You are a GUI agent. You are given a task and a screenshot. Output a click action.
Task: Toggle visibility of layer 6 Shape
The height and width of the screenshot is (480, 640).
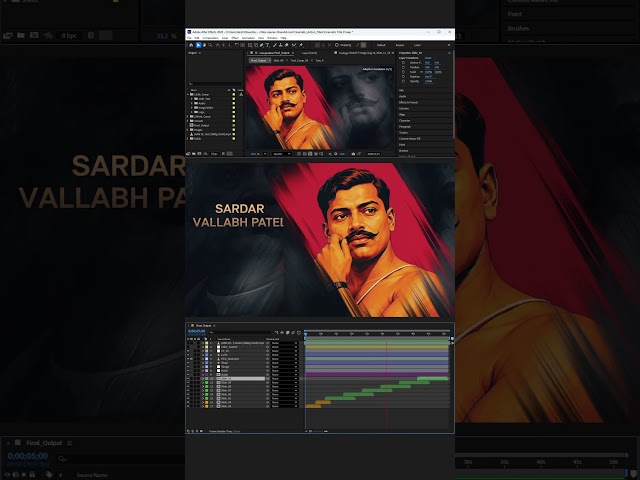coord(188,363)
